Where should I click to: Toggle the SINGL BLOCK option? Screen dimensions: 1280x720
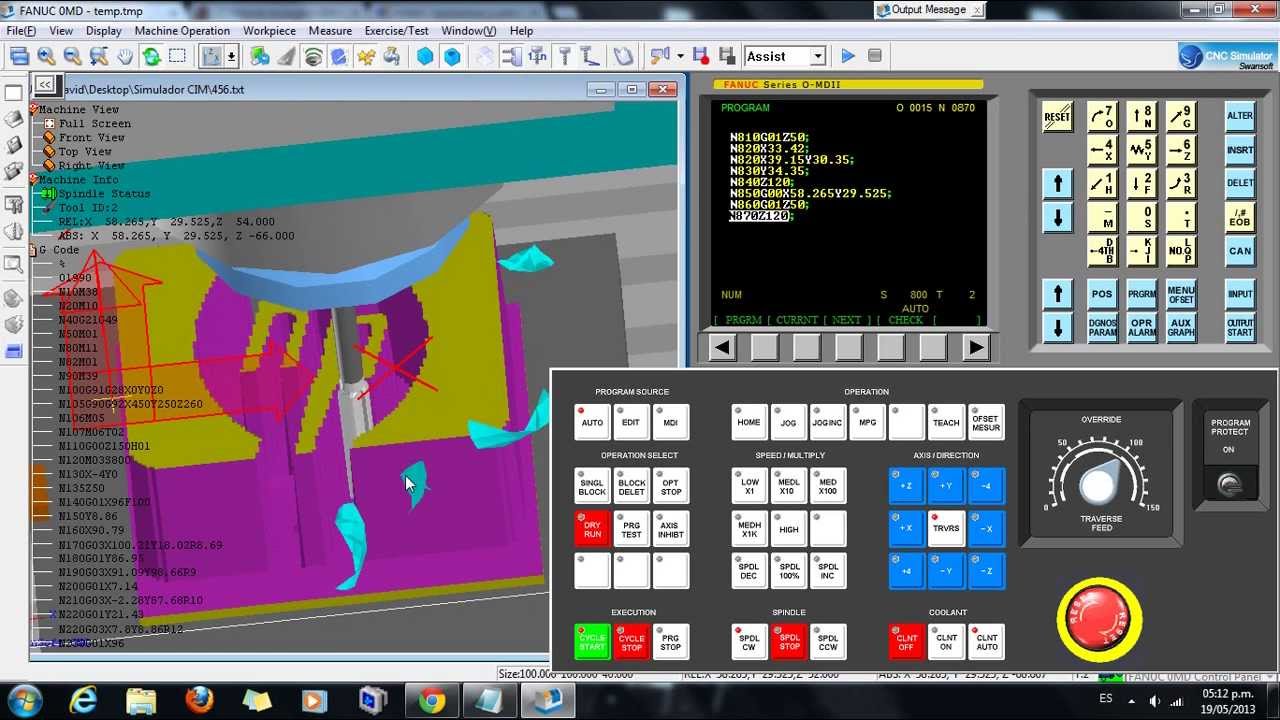tap(592, 486)
